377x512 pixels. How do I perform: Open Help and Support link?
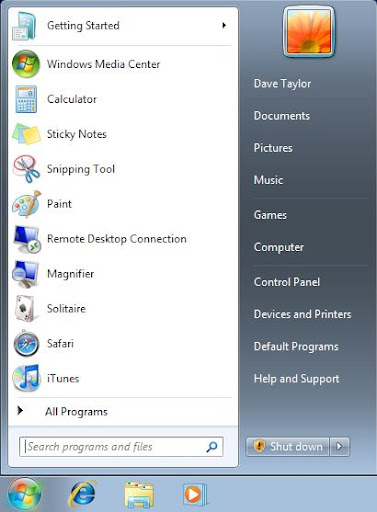pos(296,379)
